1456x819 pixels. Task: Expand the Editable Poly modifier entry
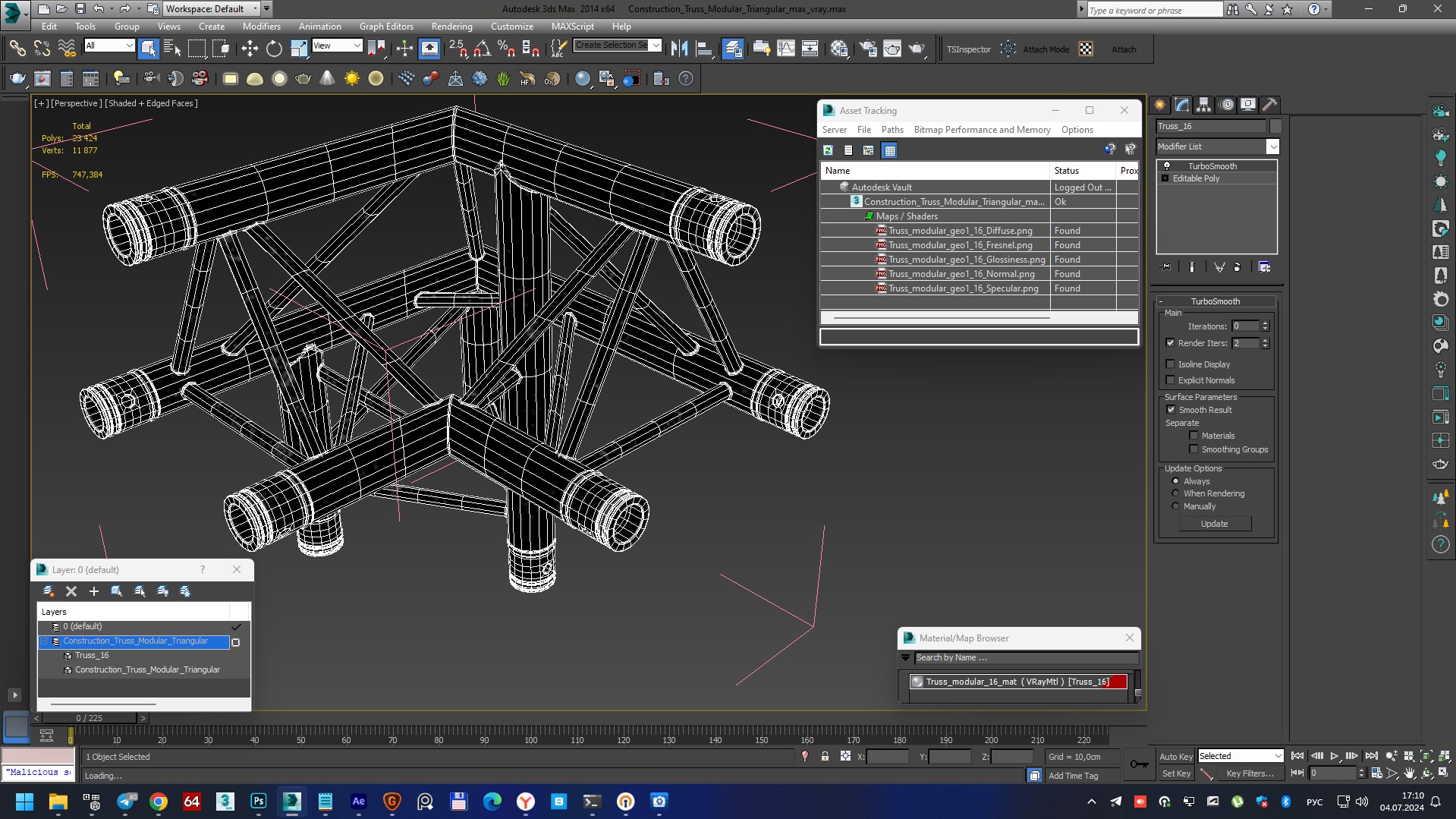coord(1165,178)
